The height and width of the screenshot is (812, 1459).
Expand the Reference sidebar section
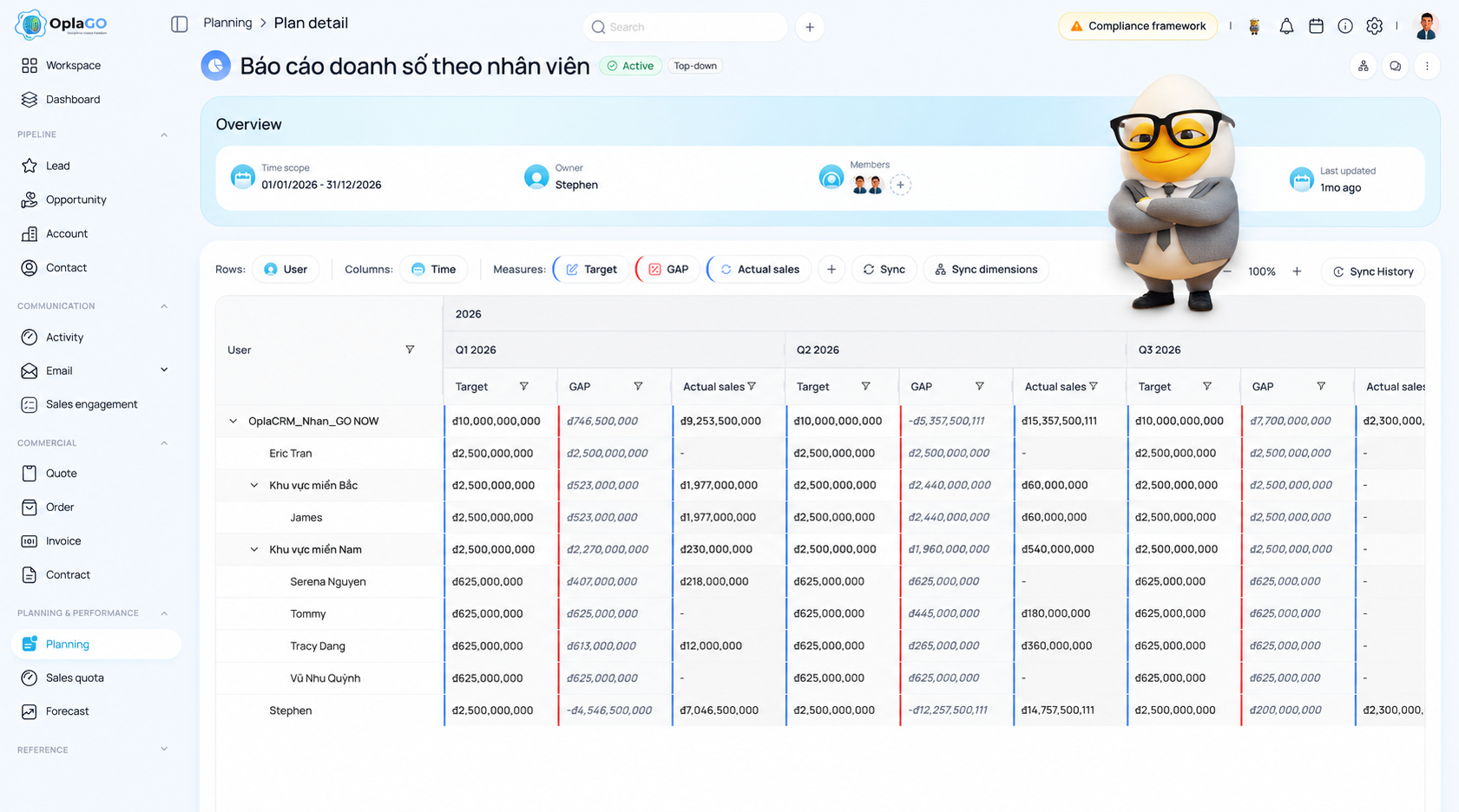(164, 750)
